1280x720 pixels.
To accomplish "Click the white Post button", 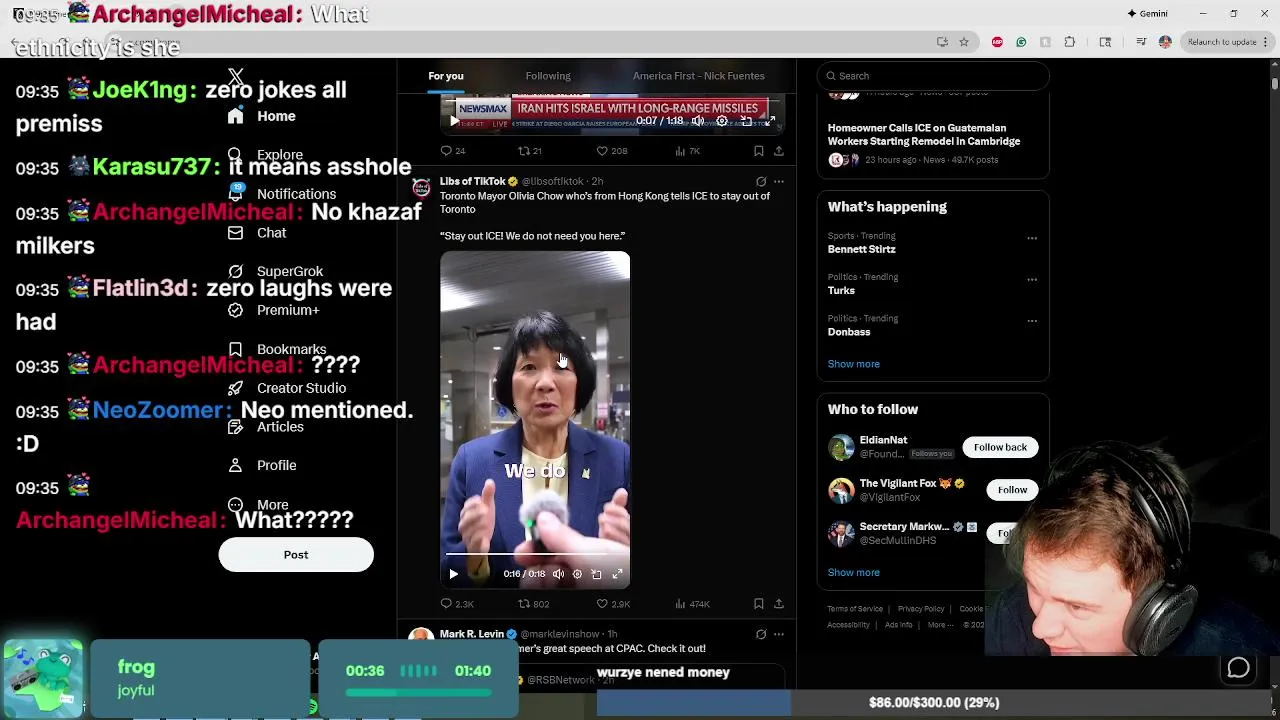I will [296, 555].
